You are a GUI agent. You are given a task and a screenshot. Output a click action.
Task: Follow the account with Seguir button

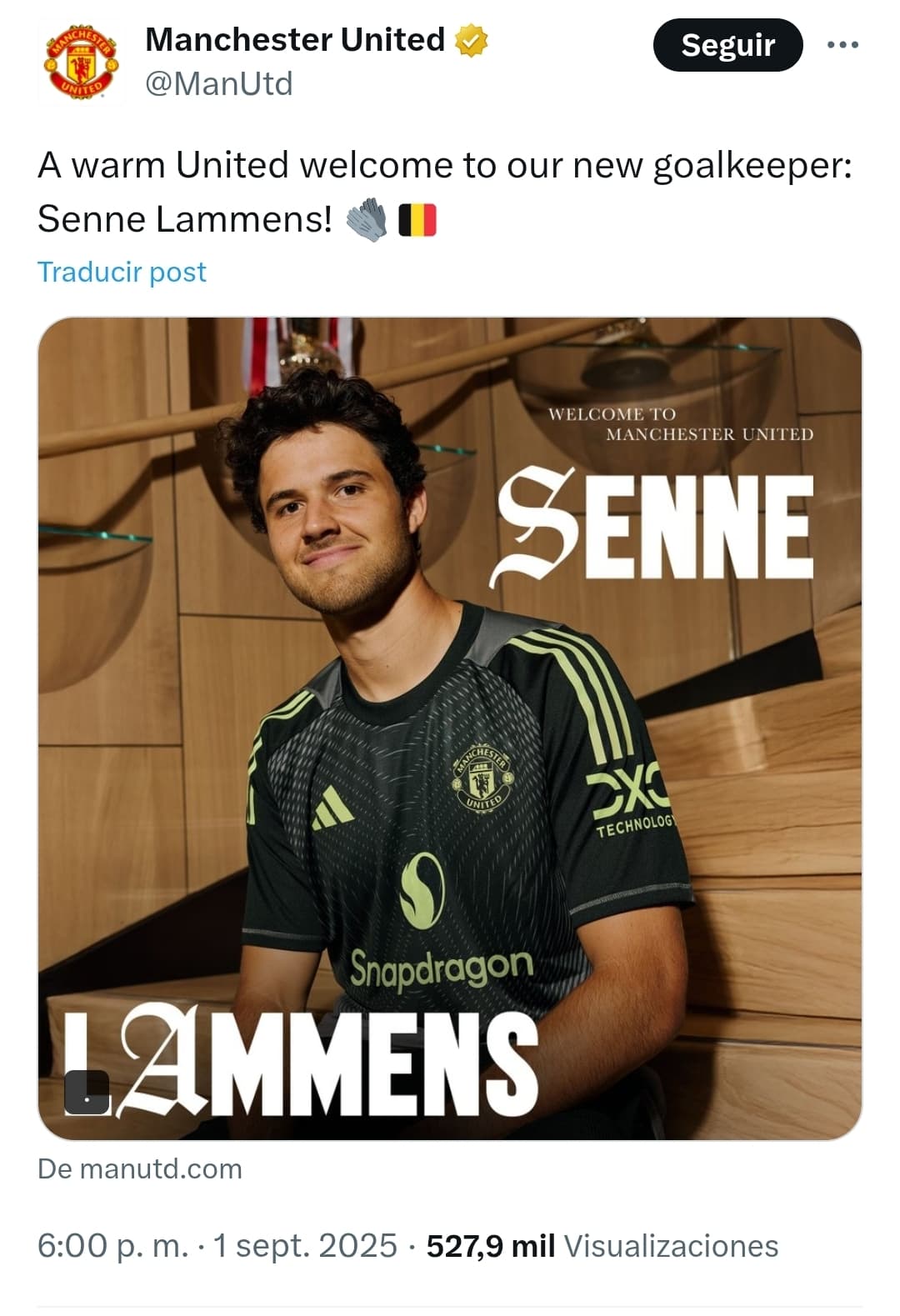727,45
